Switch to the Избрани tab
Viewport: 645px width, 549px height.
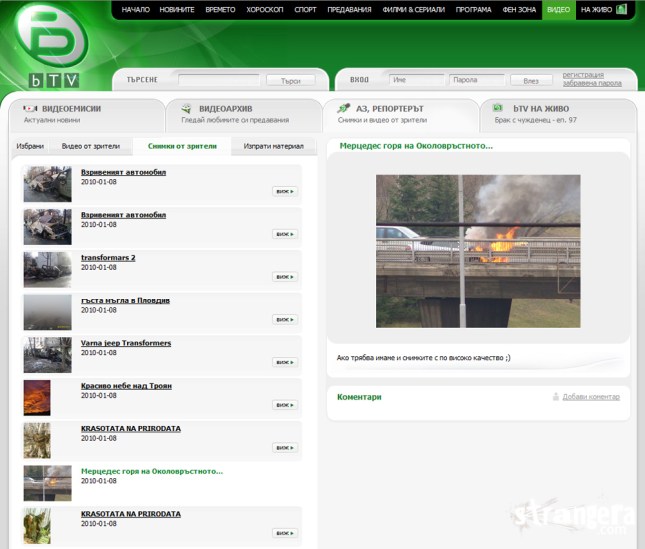pos(30,146)
